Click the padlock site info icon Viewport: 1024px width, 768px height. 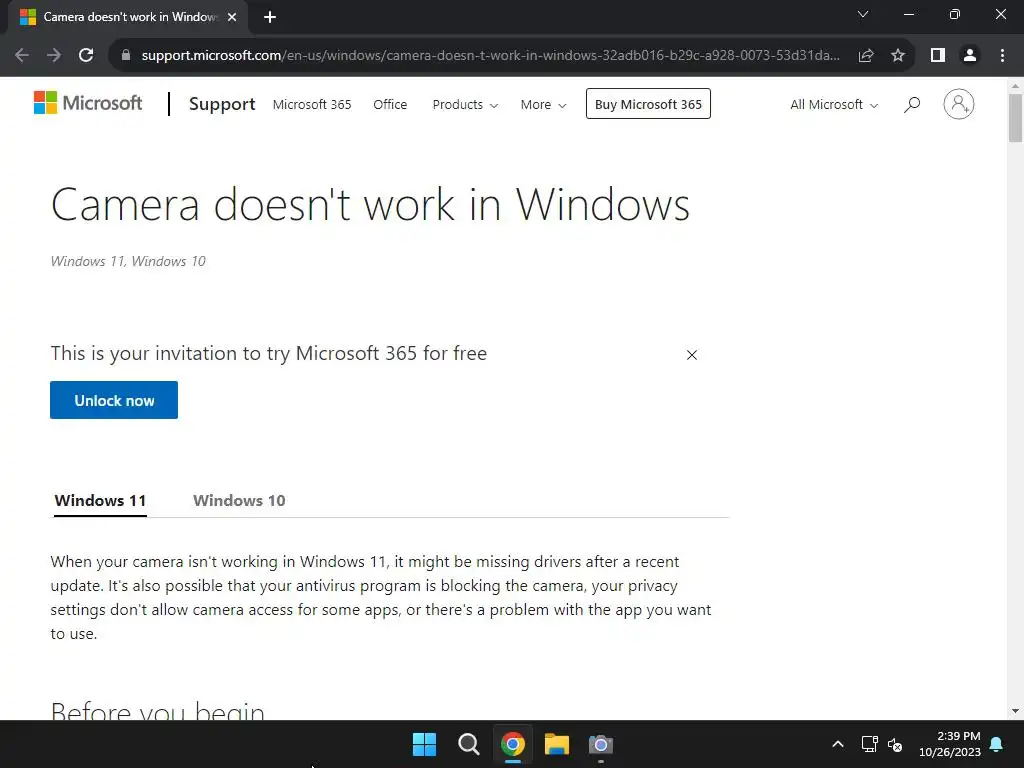126,56
